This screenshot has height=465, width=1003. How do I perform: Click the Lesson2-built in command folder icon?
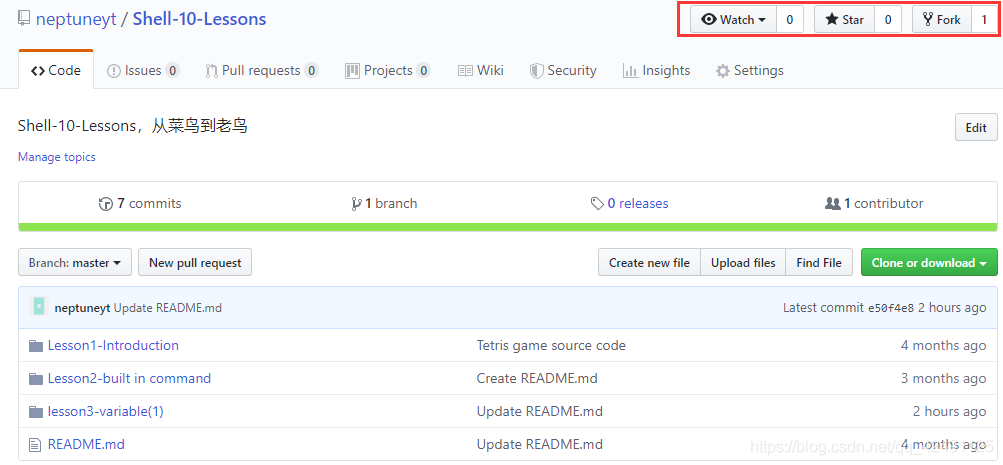(36, 379)
